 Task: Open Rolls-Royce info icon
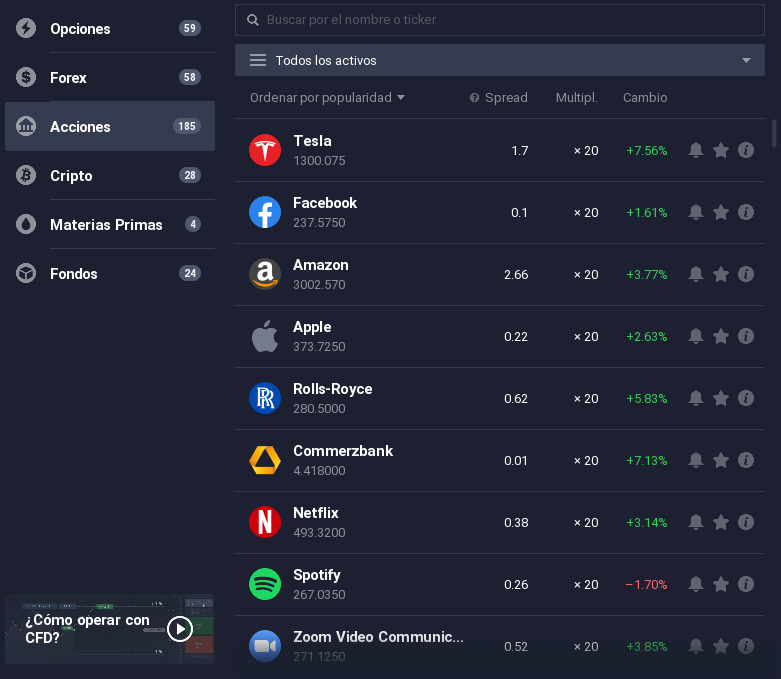point(746,398)
